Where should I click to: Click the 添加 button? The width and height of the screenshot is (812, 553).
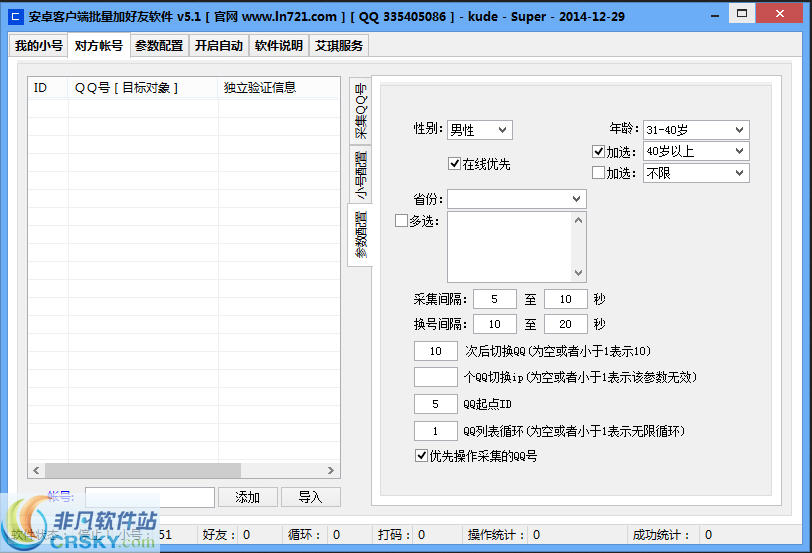tap(247, 497)
